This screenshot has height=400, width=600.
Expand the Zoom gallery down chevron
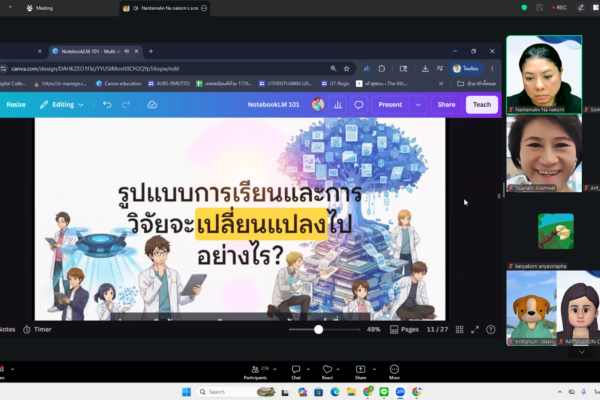click(582, 352)
